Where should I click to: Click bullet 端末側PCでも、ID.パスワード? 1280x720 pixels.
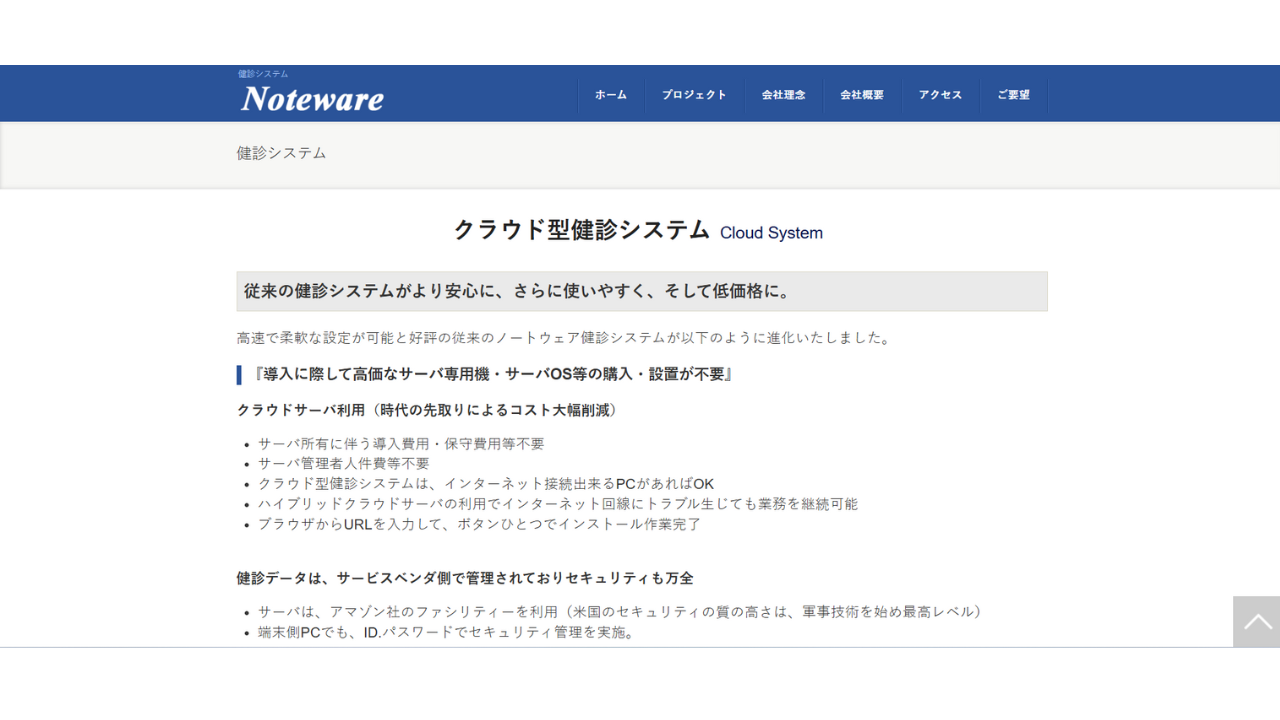point(447,632)
